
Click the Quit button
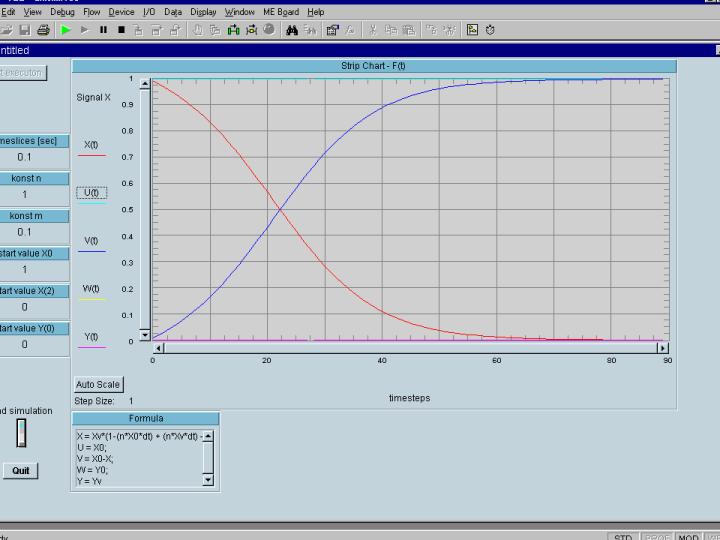[x=21, y=471]
